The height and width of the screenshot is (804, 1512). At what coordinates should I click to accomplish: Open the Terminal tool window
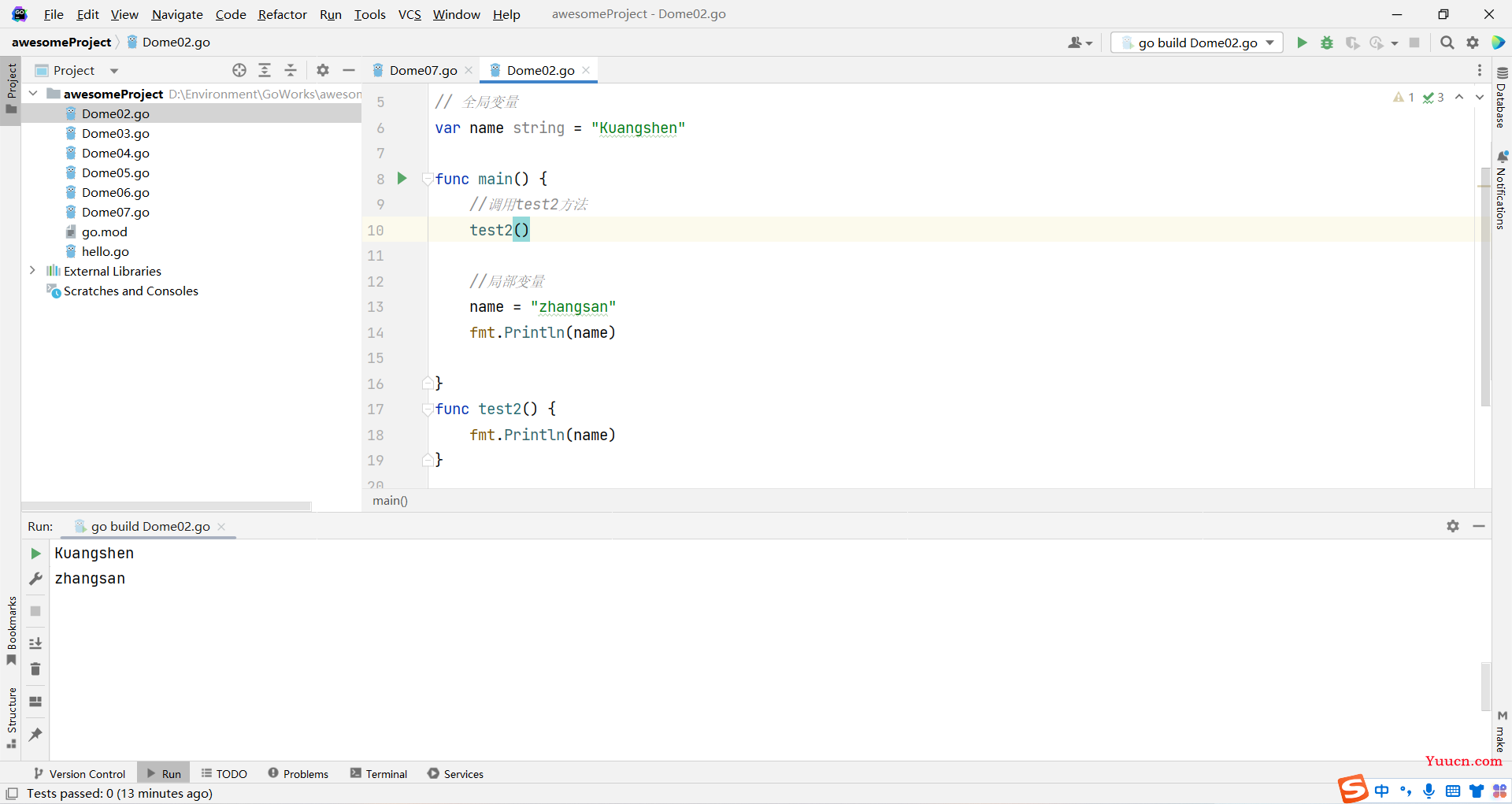379,774
